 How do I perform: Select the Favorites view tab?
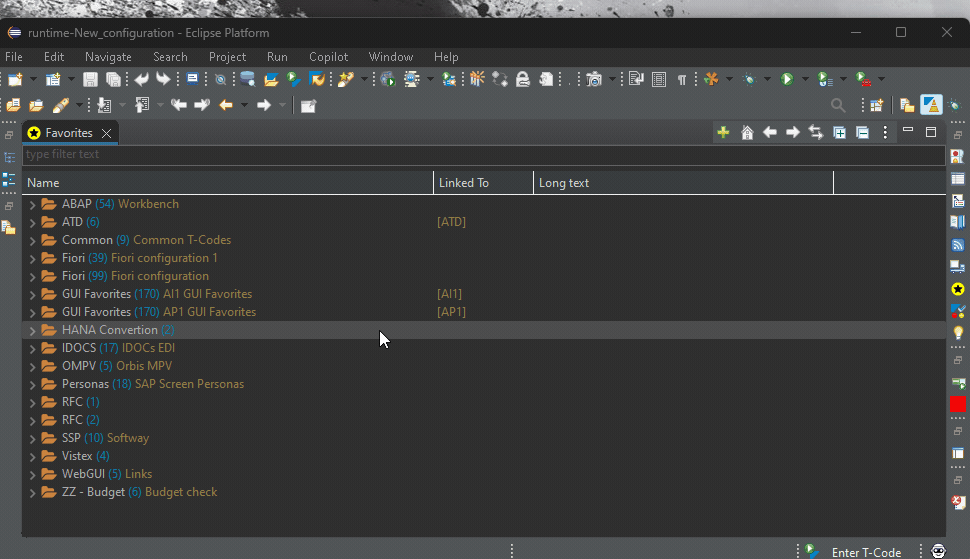(69, 133)
